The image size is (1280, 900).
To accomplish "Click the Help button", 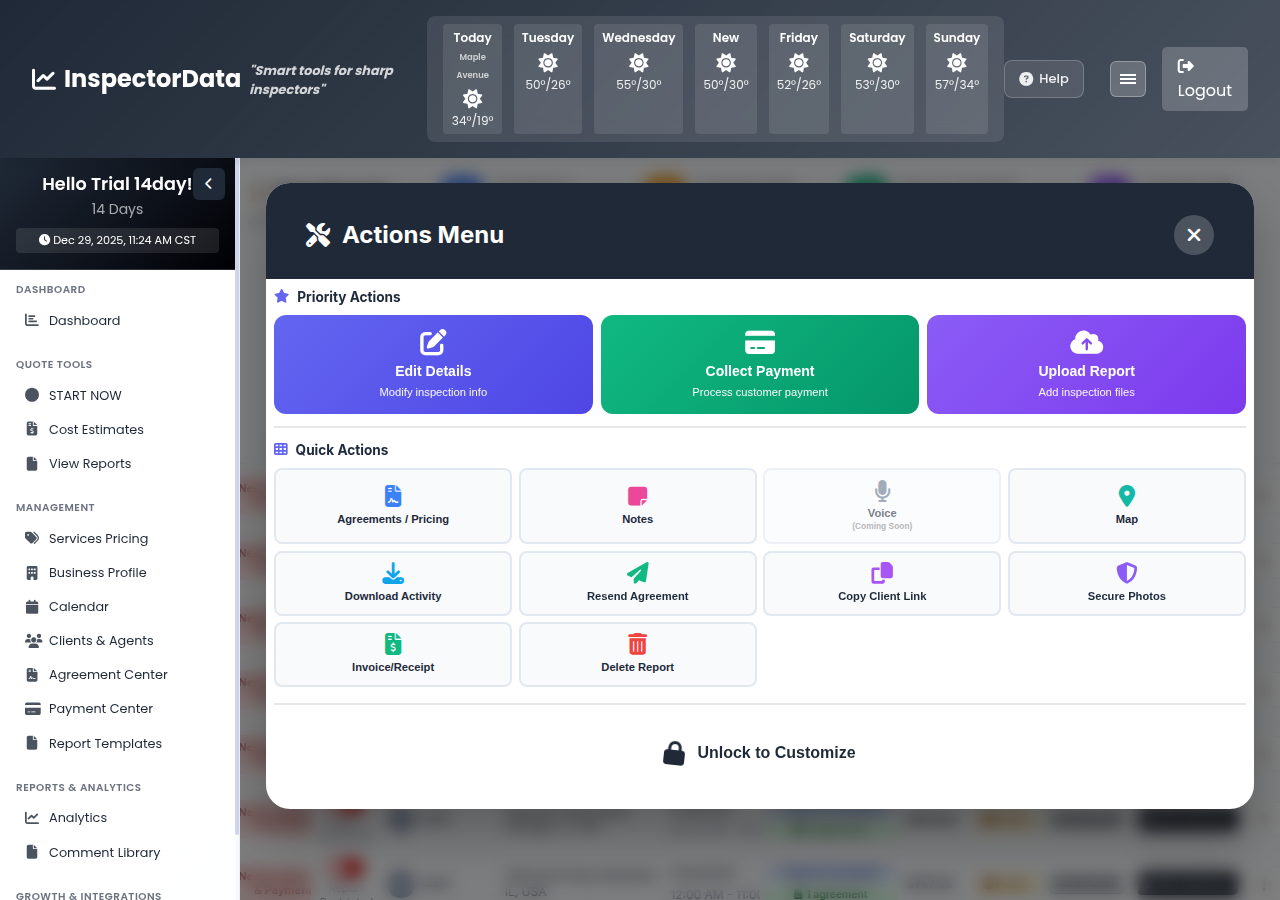I will (1043, 78).
